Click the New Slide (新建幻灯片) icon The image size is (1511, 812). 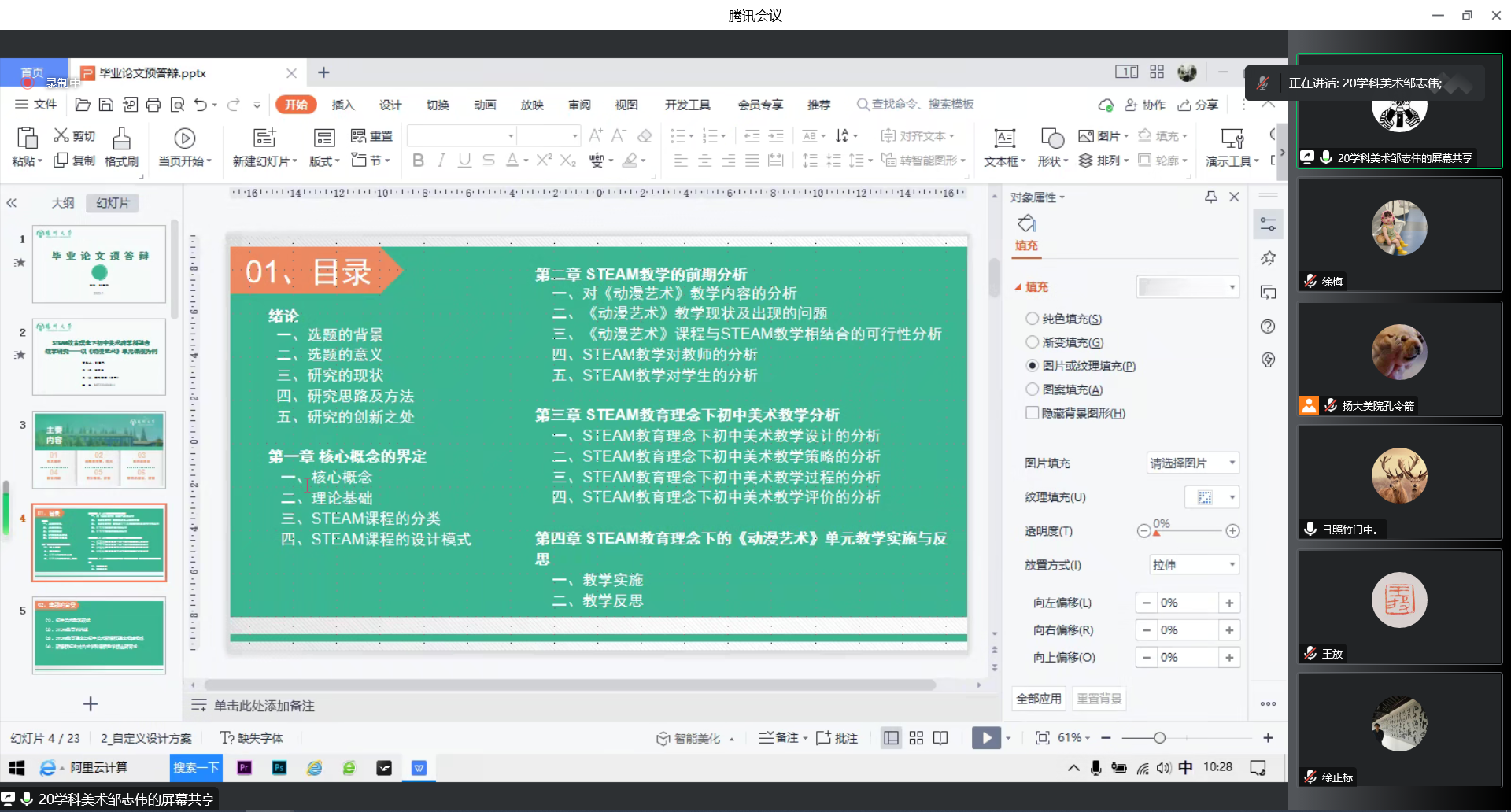click(x=264, y=138)
